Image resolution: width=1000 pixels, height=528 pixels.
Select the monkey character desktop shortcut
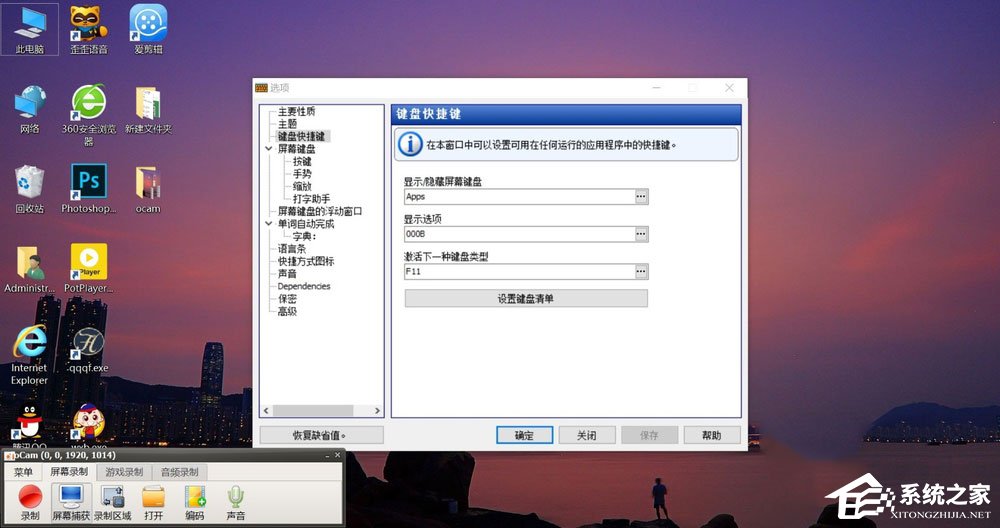[89, 424]
